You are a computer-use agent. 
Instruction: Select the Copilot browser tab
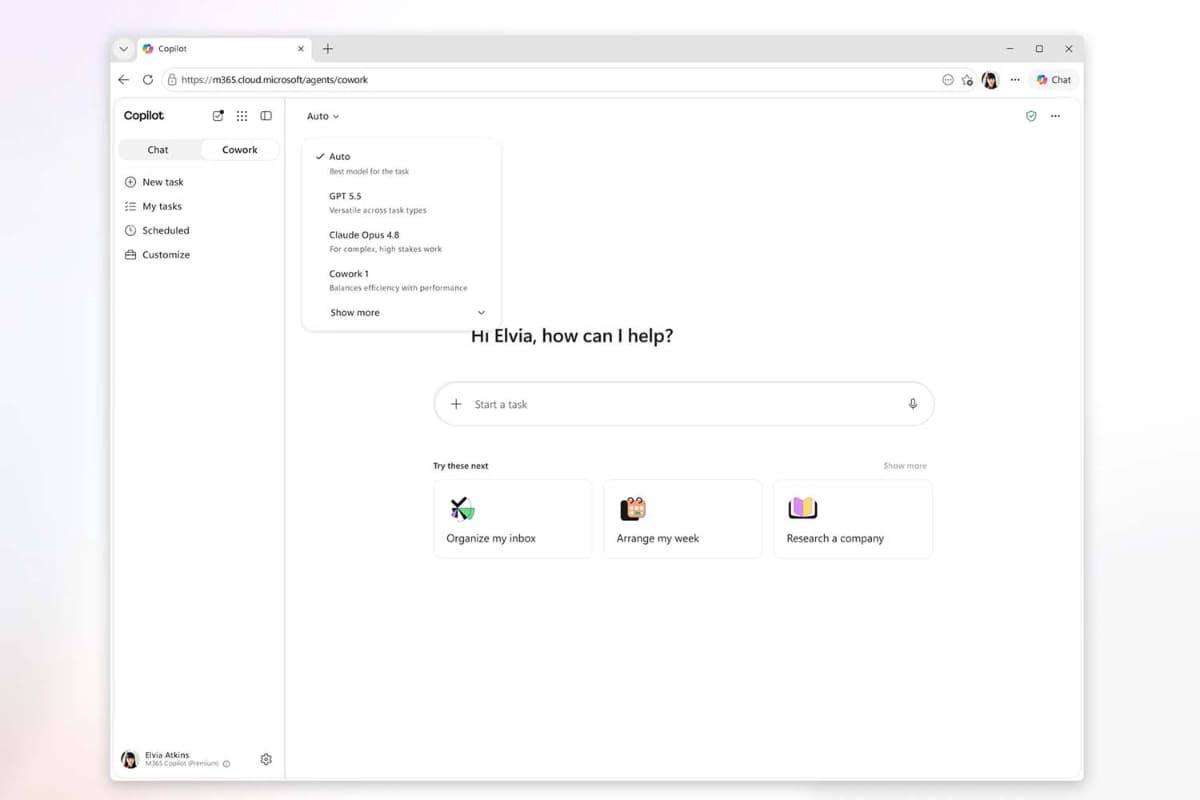[x=224, y=48]
